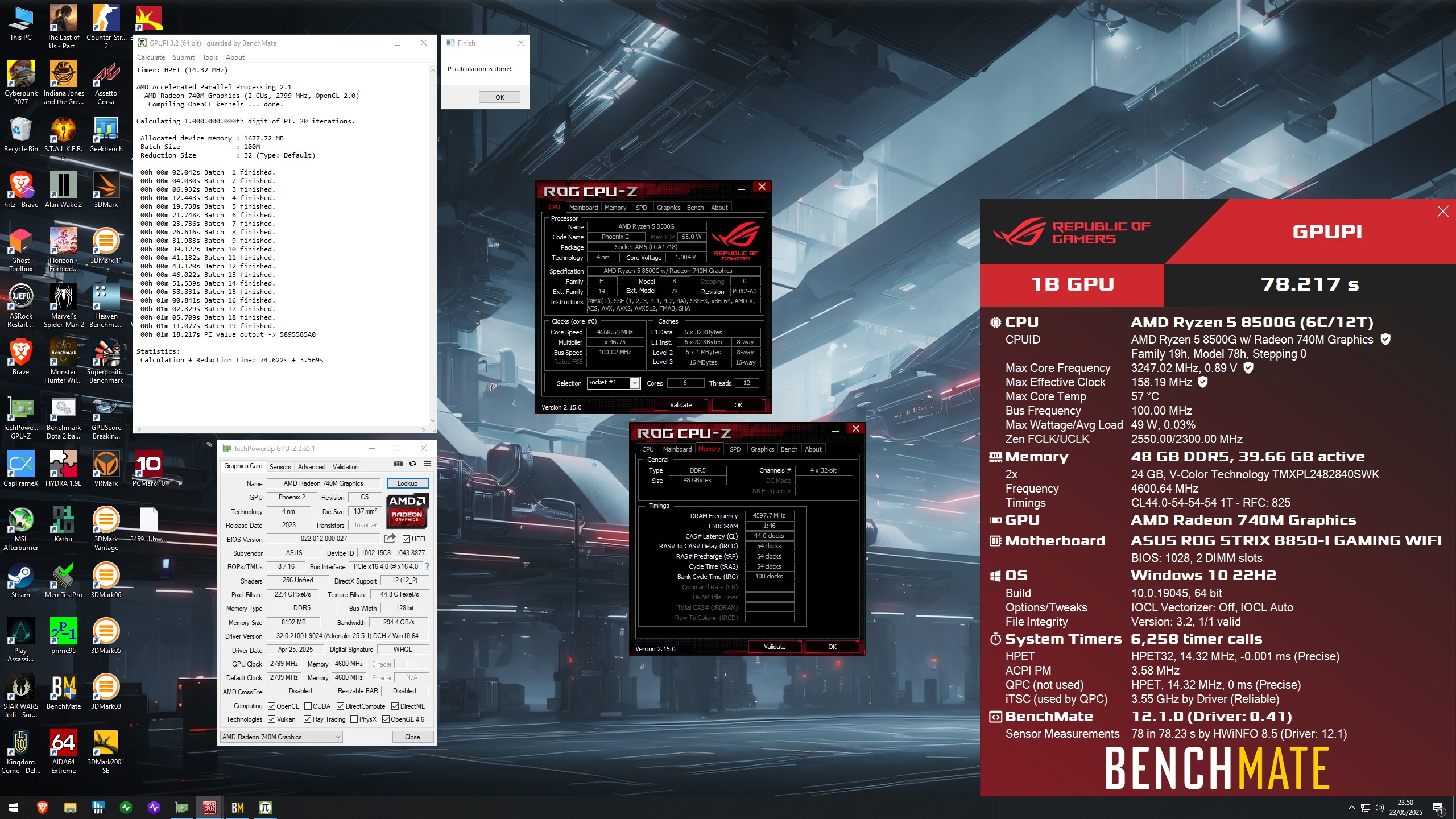
Task: Click the Bus Interface question mark icon
Action: click(427, 566)
